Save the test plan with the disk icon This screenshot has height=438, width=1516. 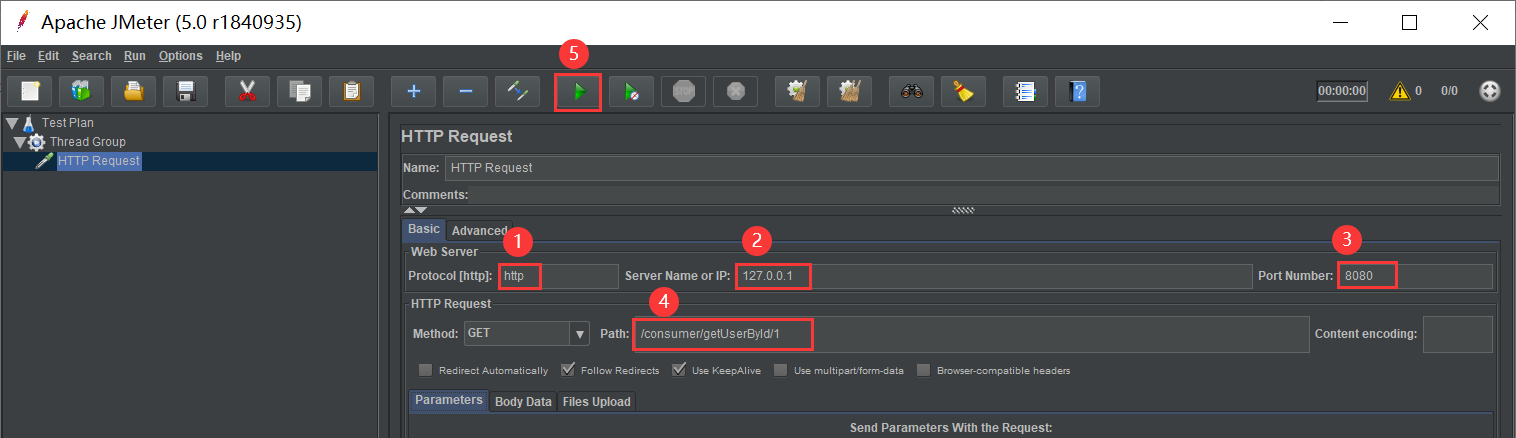186,91
